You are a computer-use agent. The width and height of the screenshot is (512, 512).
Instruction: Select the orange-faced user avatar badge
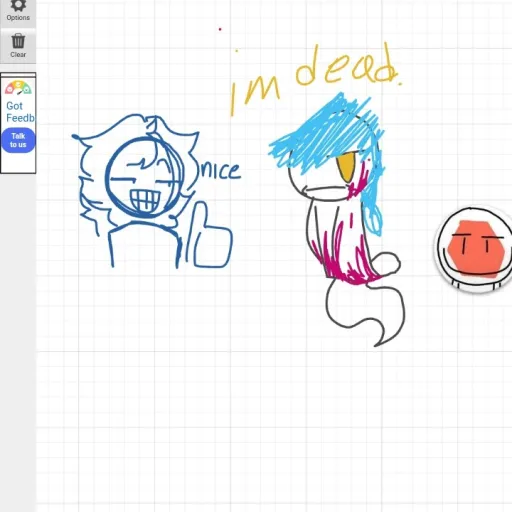click(x=474, y=248)
